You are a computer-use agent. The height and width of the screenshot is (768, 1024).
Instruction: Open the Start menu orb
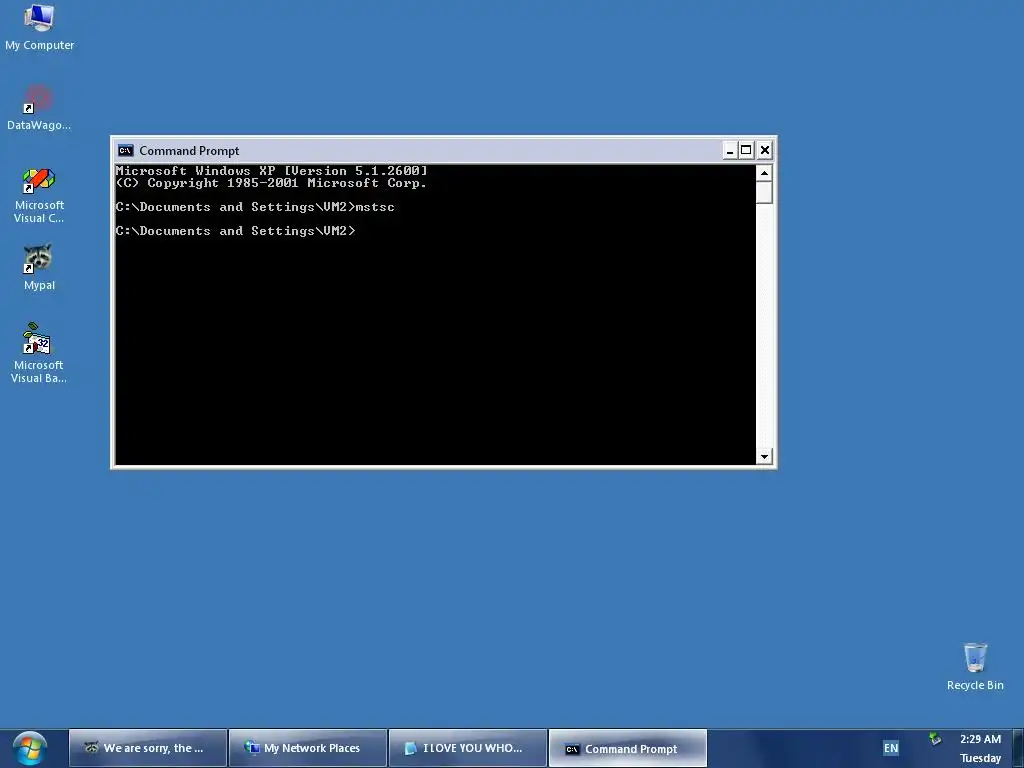click(x=29, y=749)
